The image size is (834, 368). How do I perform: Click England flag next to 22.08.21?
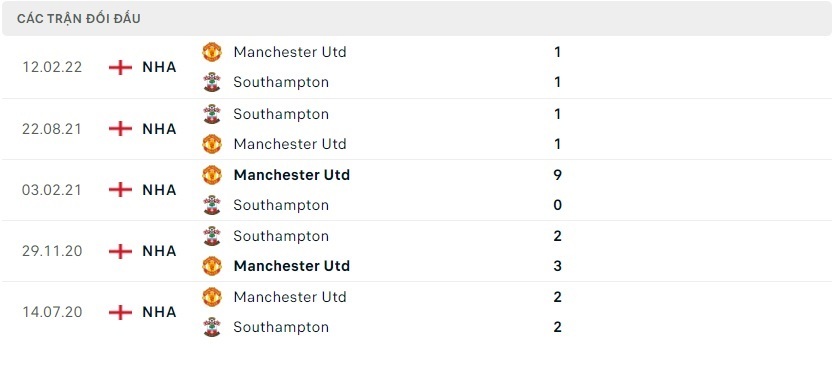click(120, 129)
